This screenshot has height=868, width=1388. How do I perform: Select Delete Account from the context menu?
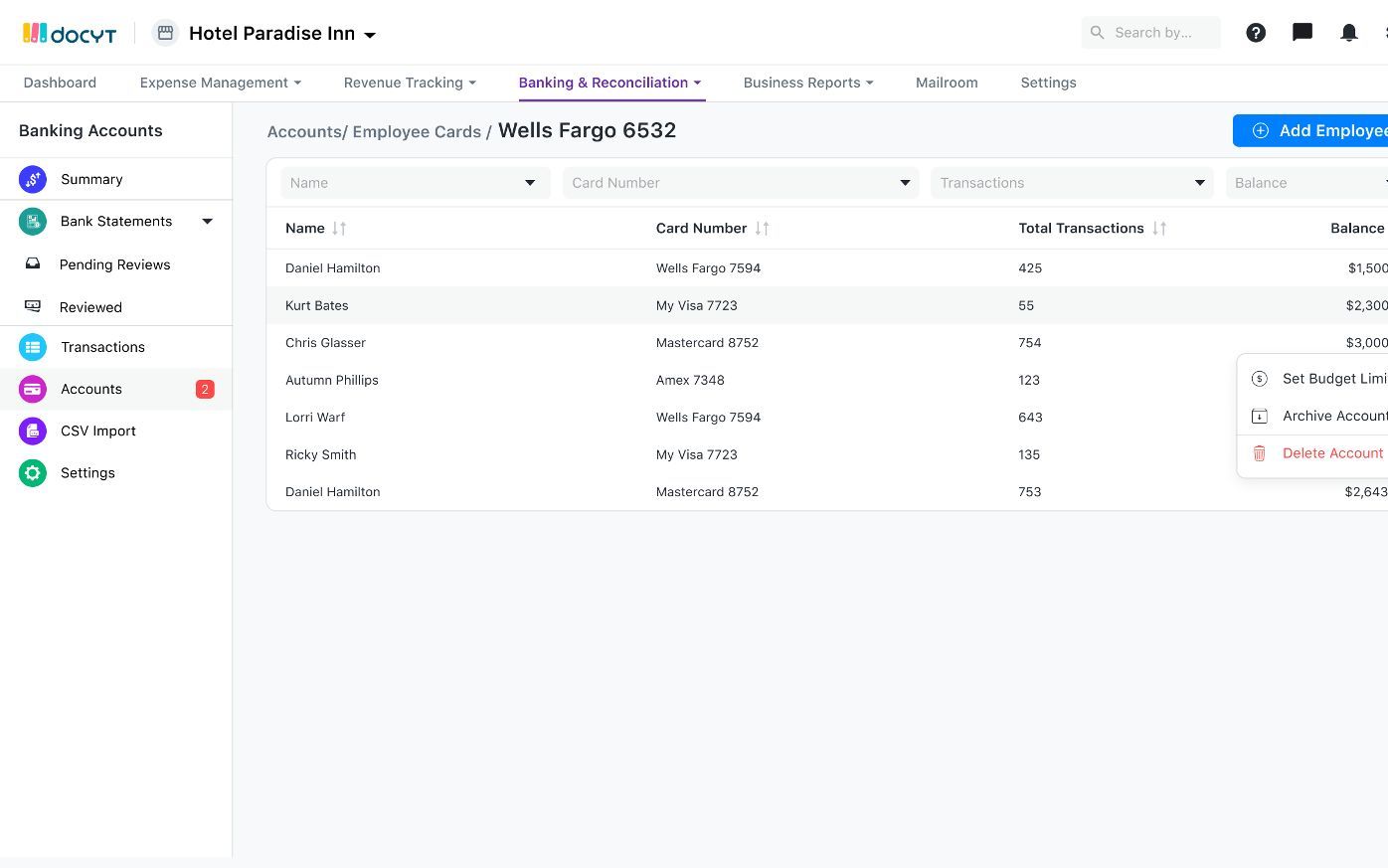click(x=1331, y=453)
